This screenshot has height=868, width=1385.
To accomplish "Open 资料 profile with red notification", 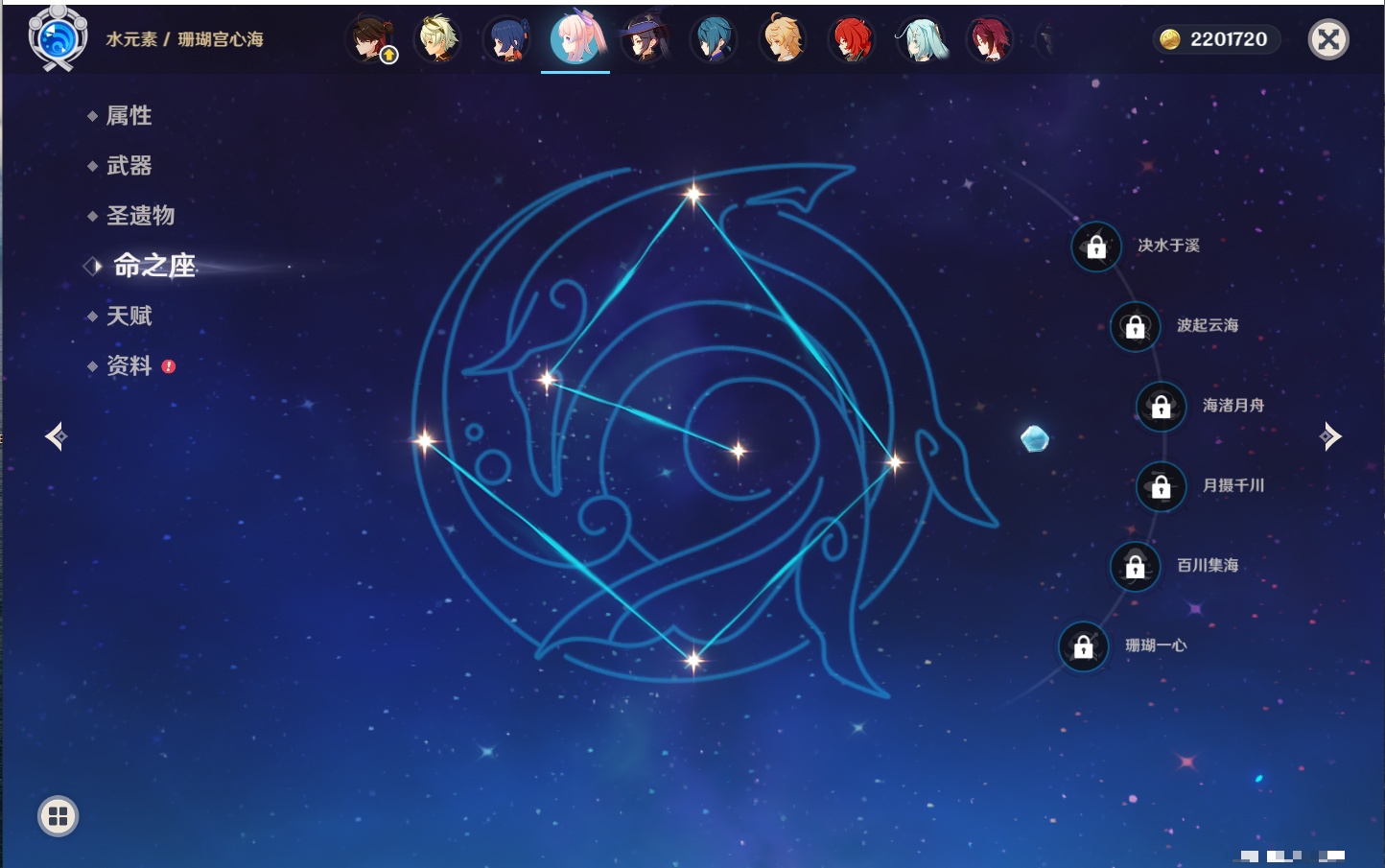I will tap(129, 365).
